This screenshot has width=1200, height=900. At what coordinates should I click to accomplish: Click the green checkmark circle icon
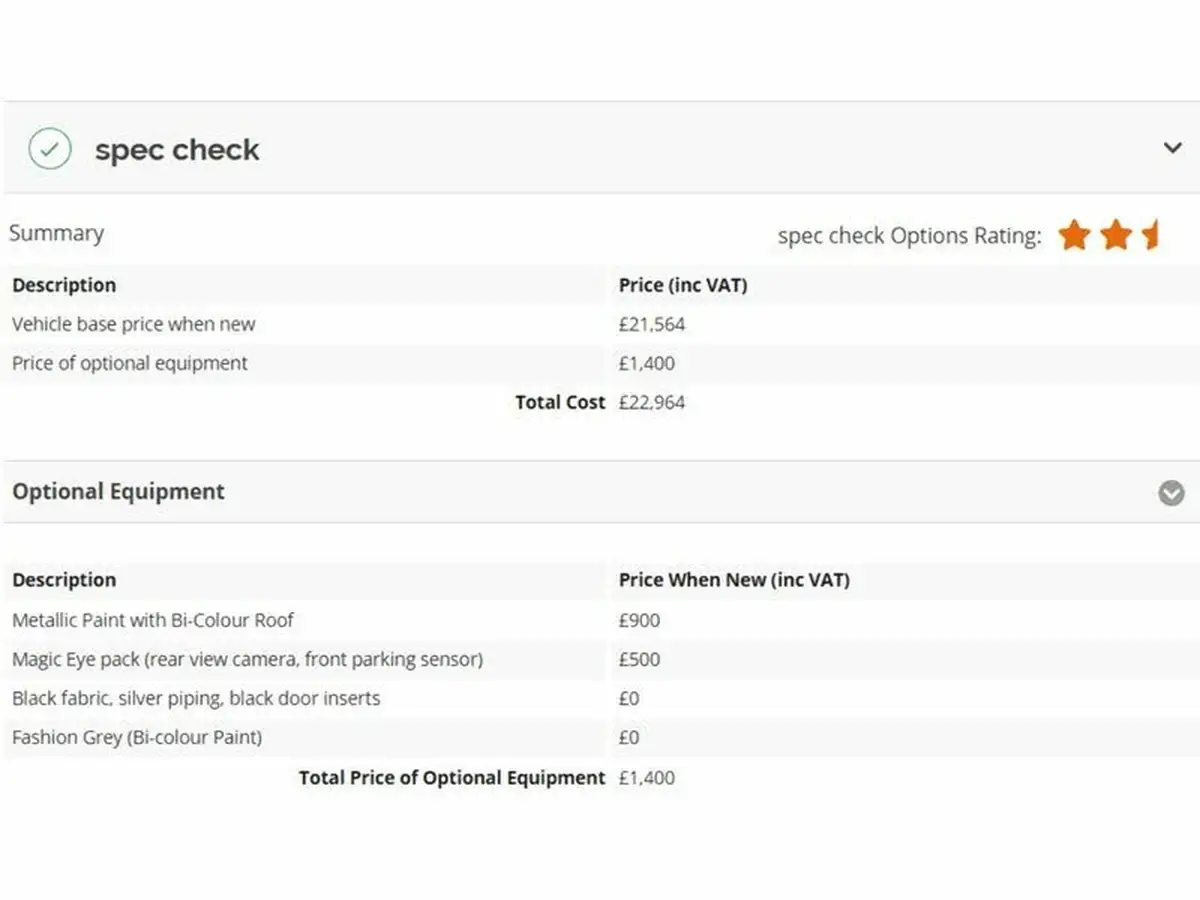point(50,150)
